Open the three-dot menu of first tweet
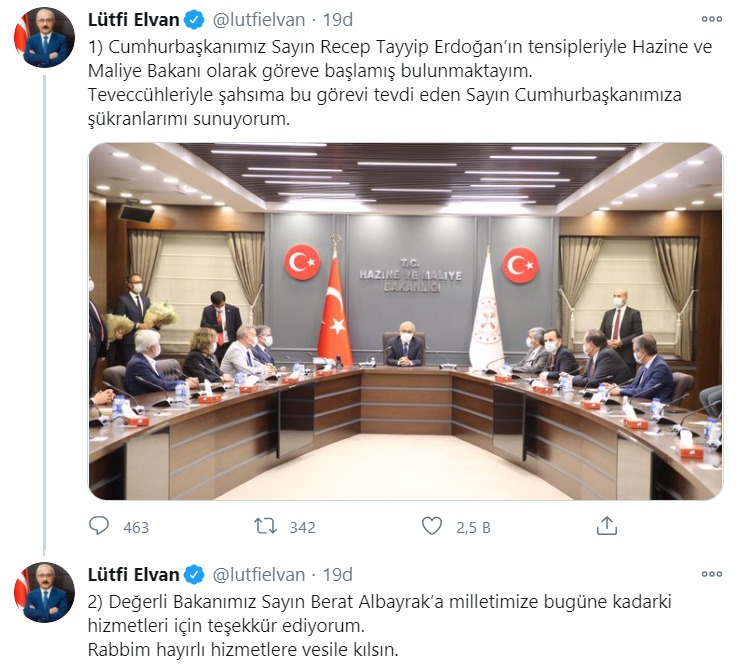The width and height of the screenshot is (738, 667). 712,19
